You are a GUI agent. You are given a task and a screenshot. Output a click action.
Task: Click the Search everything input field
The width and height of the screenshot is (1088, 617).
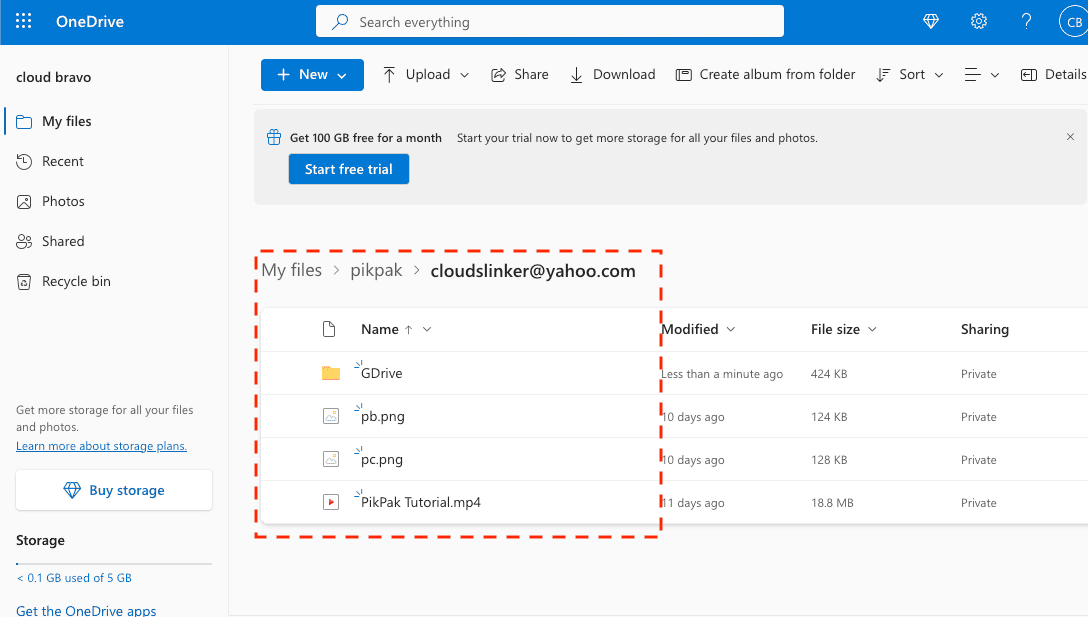(550, 21)
